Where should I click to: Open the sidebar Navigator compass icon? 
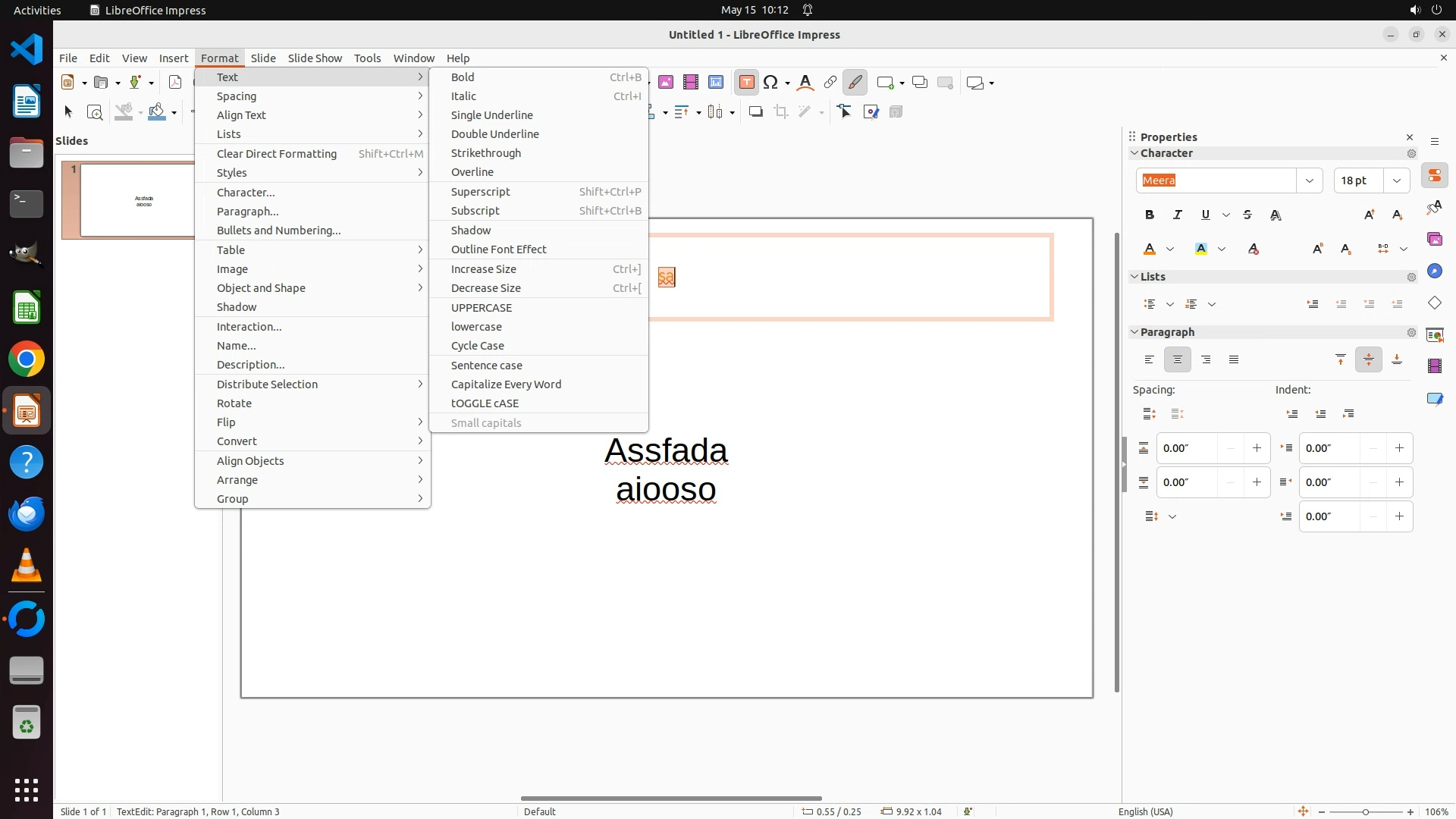pyautogui.click(x=1434, y=271)
